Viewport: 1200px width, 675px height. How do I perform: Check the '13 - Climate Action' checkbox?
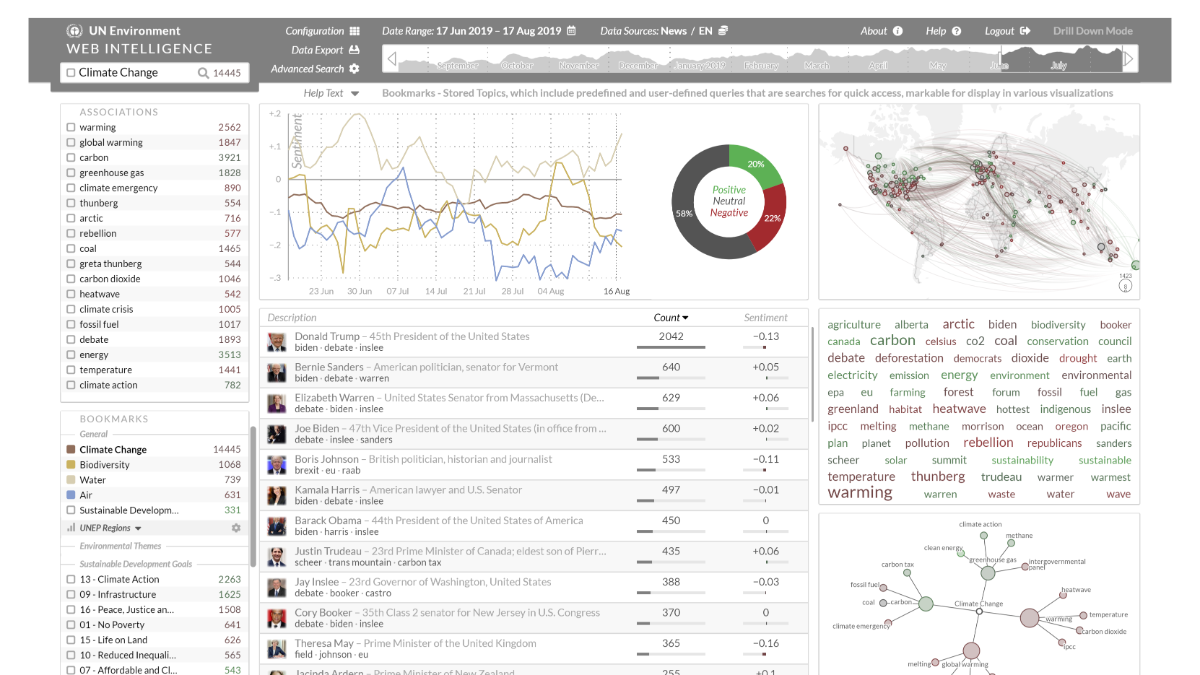pos(70,580)
